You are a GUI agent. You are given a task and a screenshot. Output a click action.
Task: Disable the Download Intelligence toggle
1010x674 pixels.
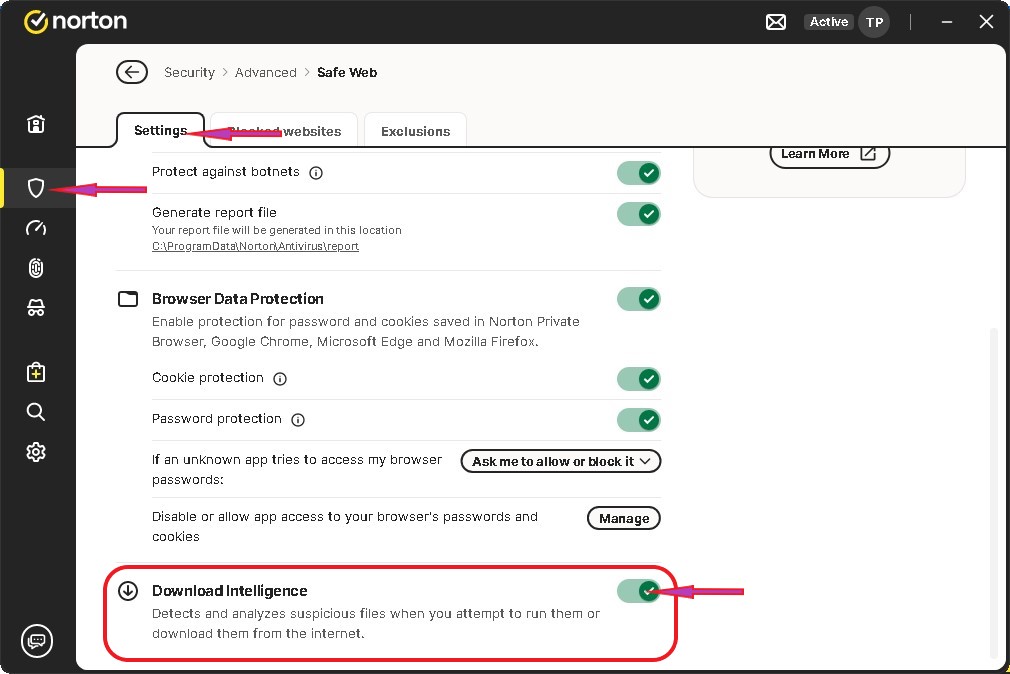click(x=639, y=590)
